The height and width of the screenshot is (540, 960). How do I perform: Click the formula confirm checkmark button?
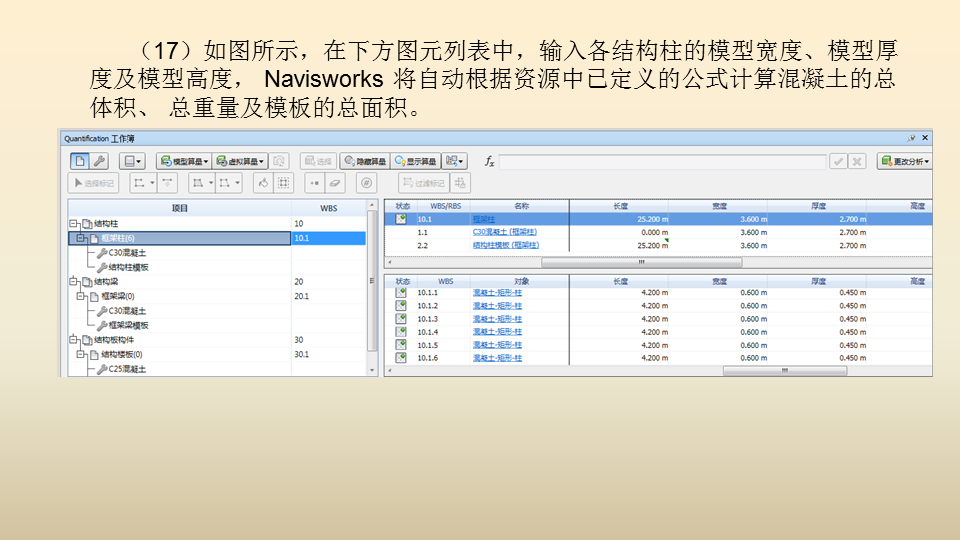[838, 162]
